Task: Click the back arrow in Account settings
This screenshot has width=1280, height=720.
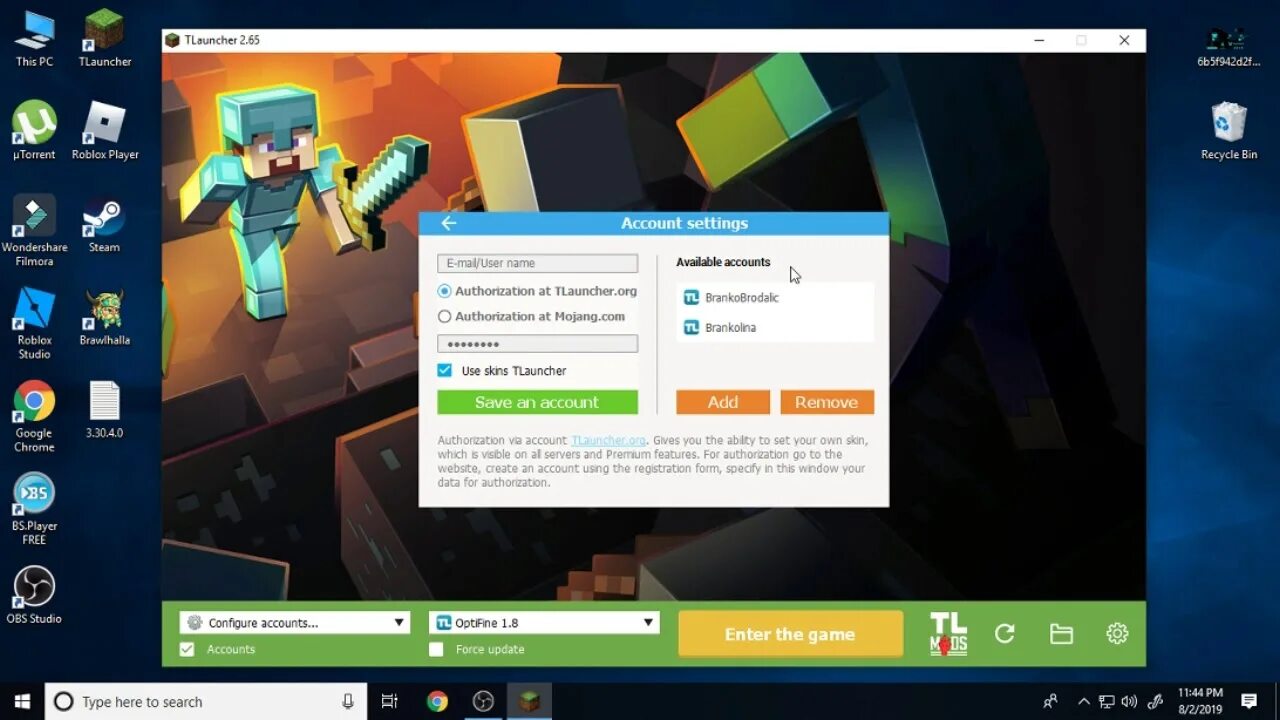Action: [448, 223]
